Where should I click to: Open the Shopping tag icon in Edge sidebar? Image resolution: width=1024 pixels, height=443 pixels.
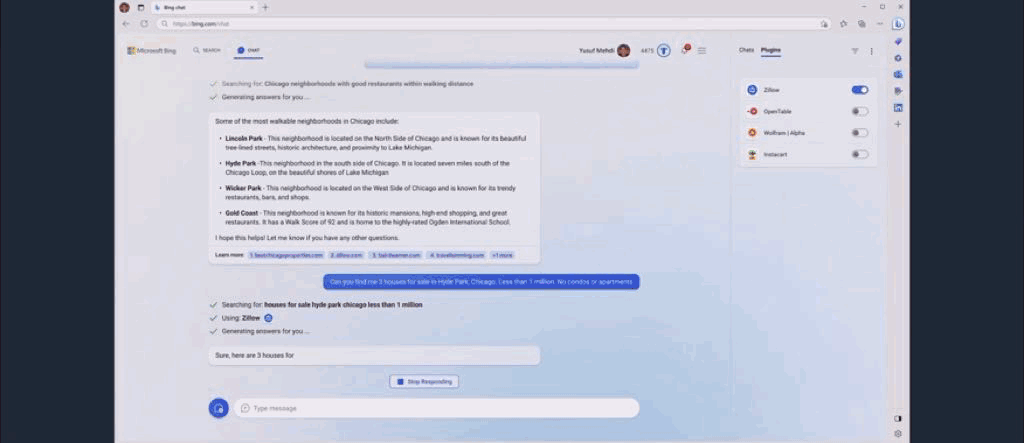[x=899, y=42]
